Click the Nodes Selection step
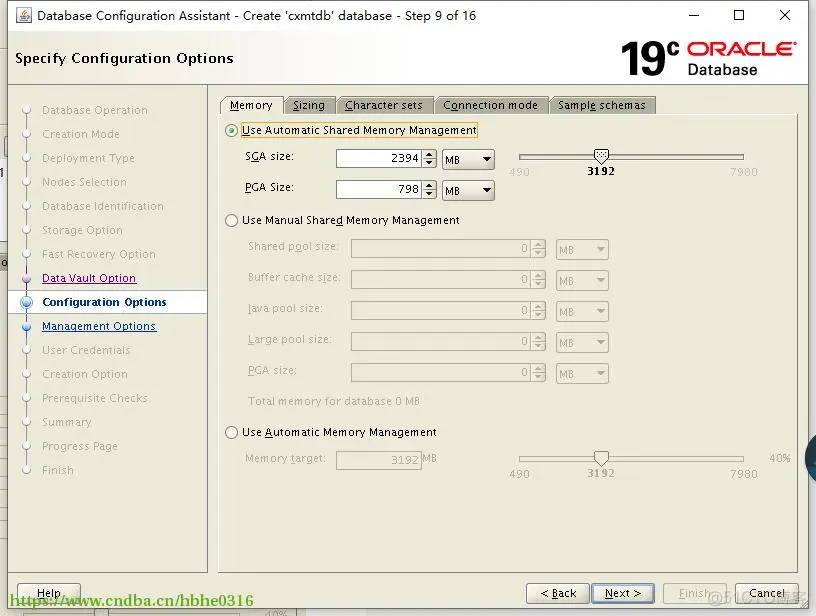The image size is (816, 616). click(x=84, y=182)
